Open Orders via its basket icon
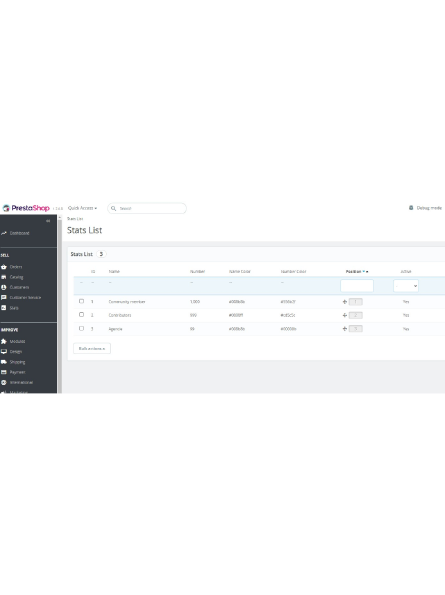Image resolution: width=445 pixels, height=595 pixels. pyautogui.click(x=4, y=267)
